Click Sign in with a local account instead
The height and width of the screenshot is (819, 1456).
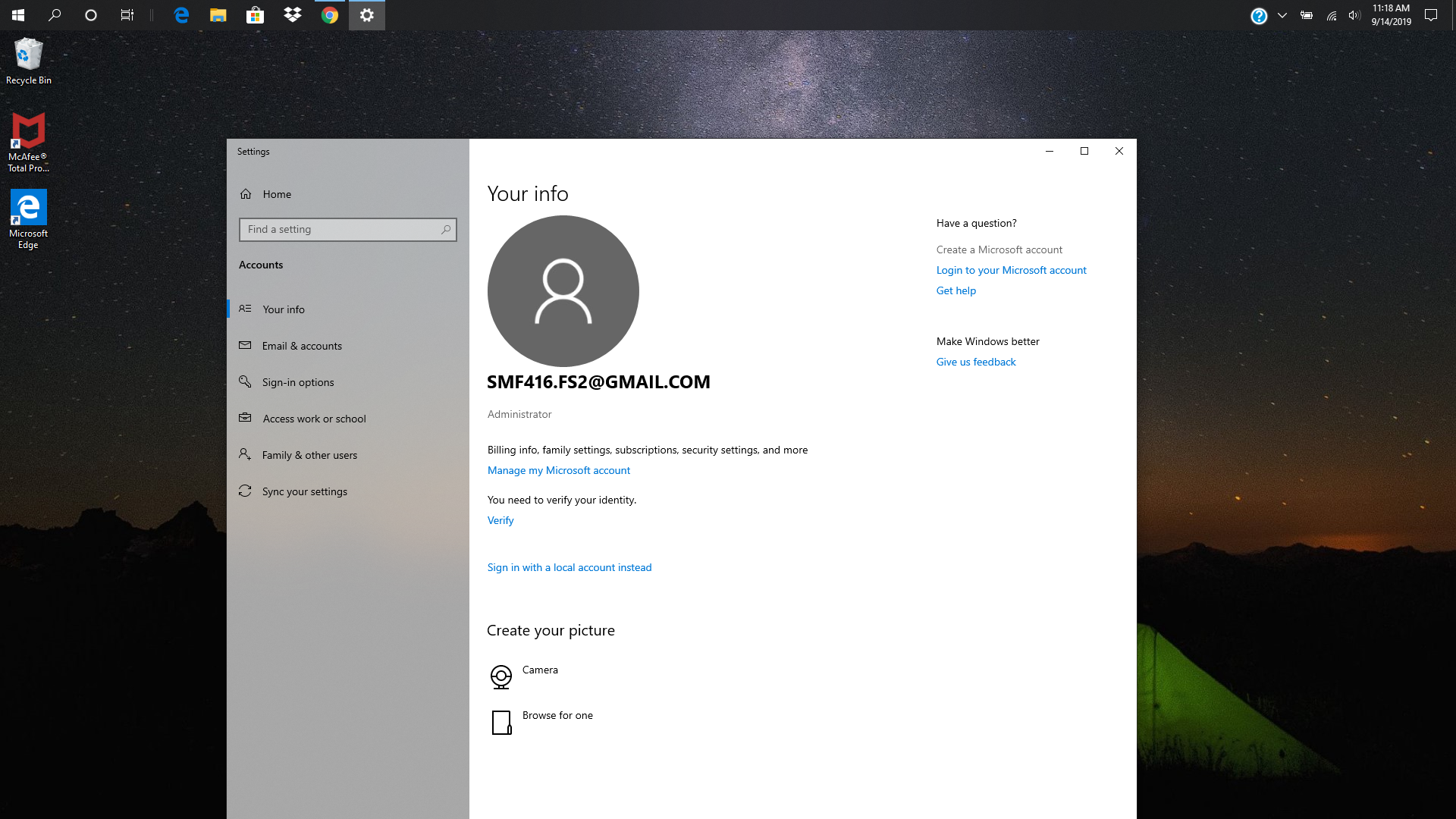point(569,567)
